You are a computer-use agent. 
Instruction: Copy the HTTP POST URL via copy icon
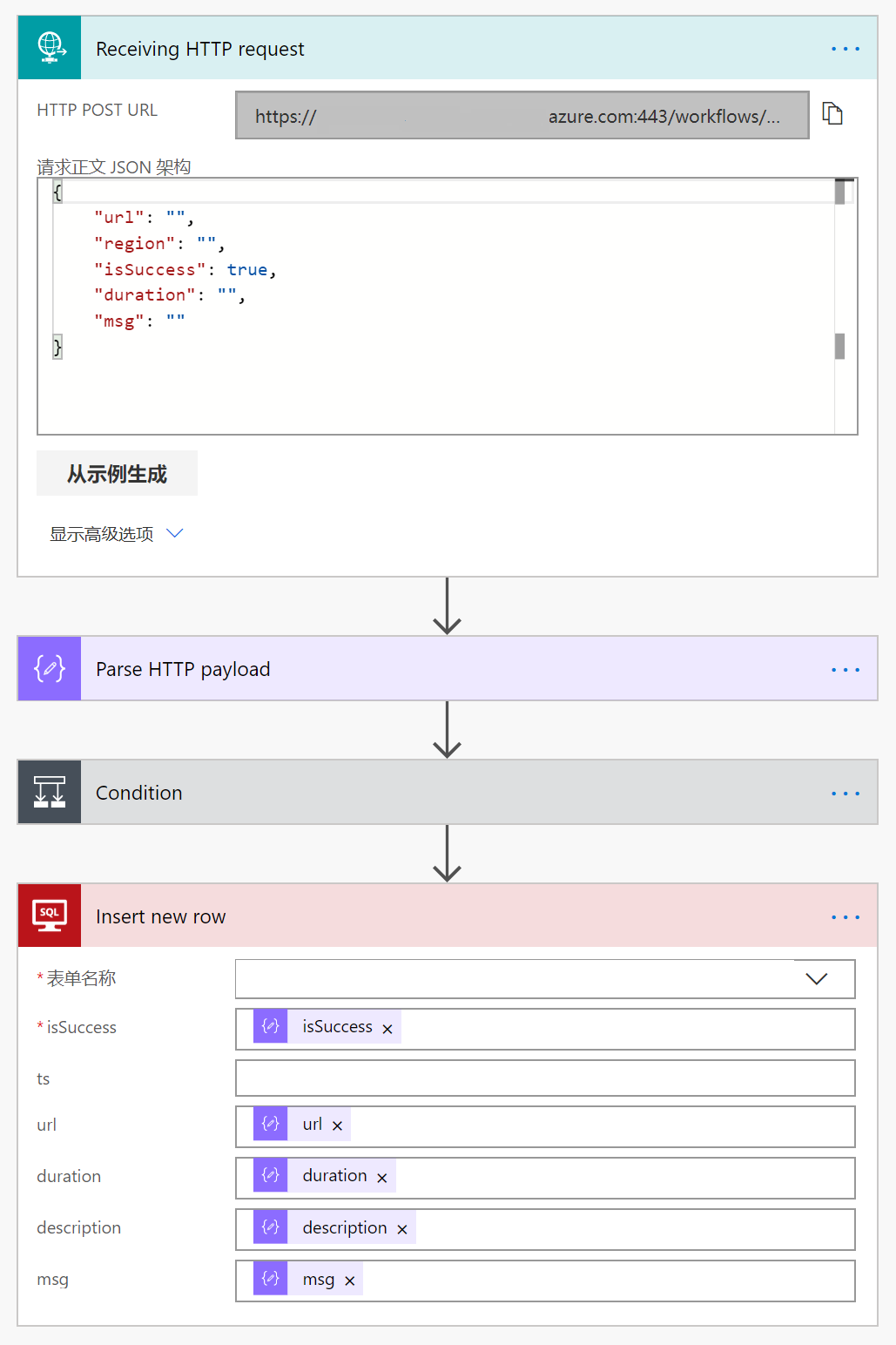coord(833,114)
